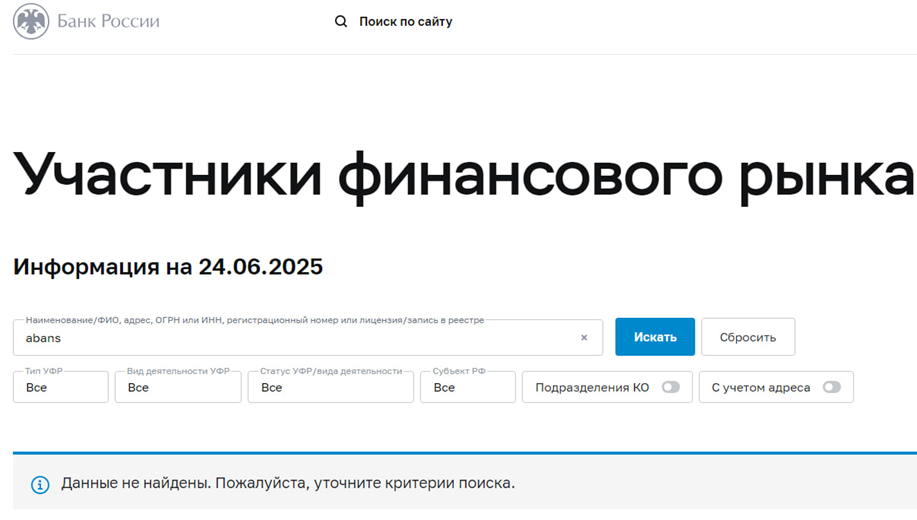Click the Поиск по сайту search label
This screenshot has height=520, width=917.
[x=406, y=22]
